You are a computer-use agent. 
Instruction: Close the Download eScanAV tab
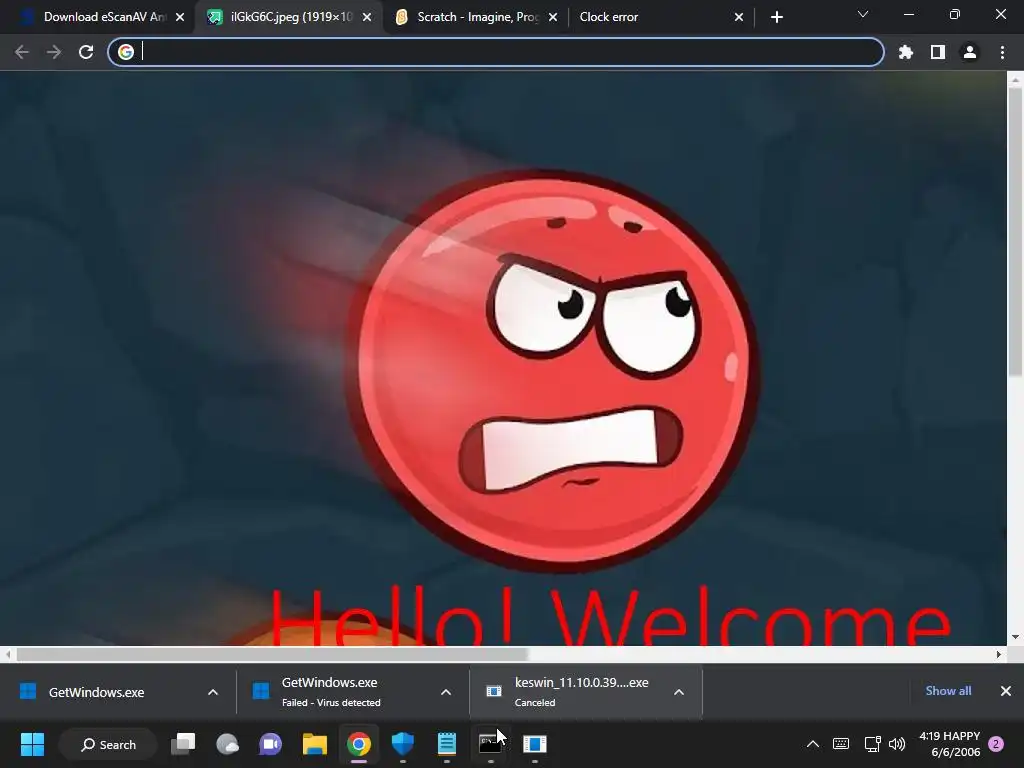pyautogui.click(x=180, y=18)
